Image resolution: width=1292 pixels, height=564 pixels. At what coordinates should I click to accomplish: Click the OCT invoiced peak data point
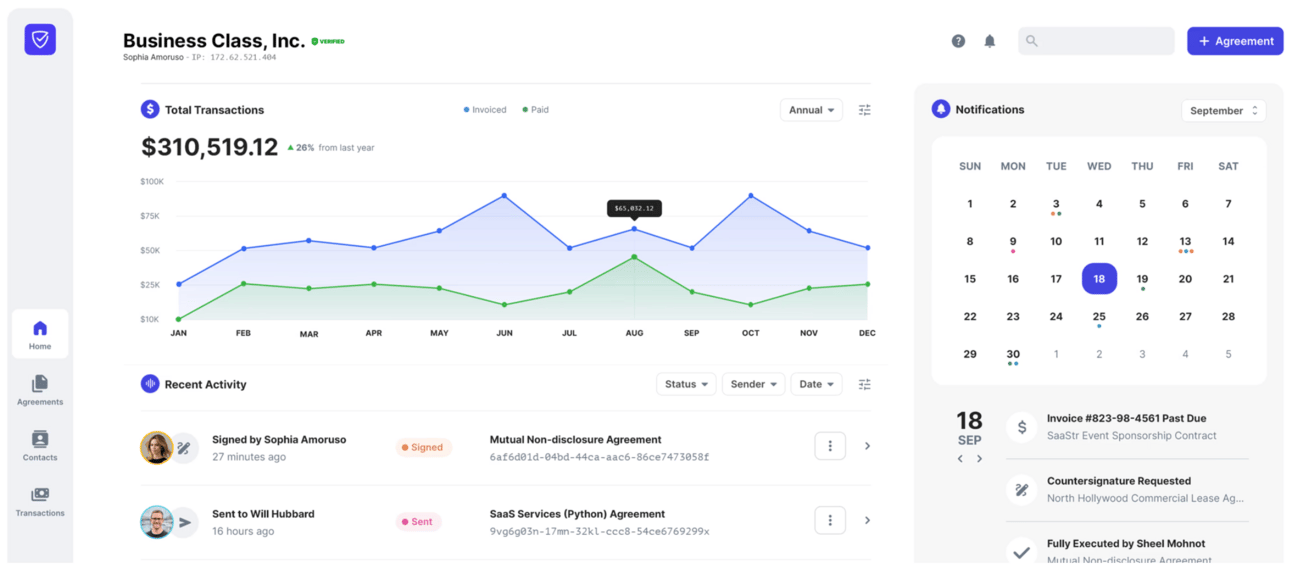pos(751,196)
